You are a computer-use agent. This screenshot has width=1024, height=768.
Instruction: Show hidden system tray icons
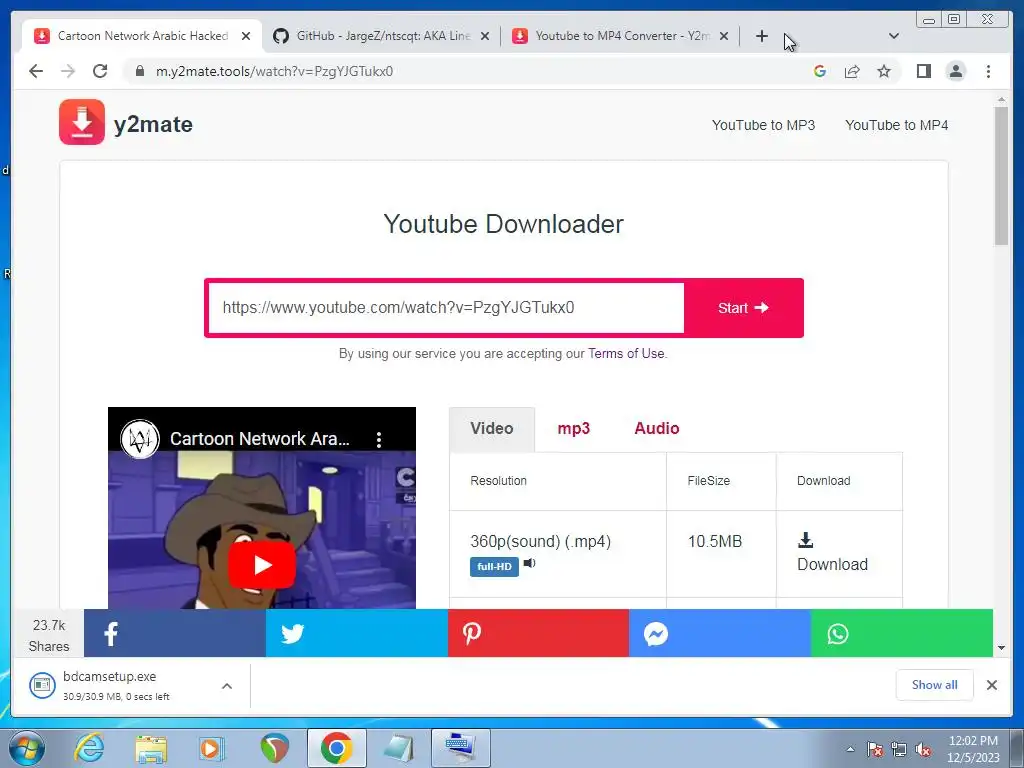tap(850, 750)
